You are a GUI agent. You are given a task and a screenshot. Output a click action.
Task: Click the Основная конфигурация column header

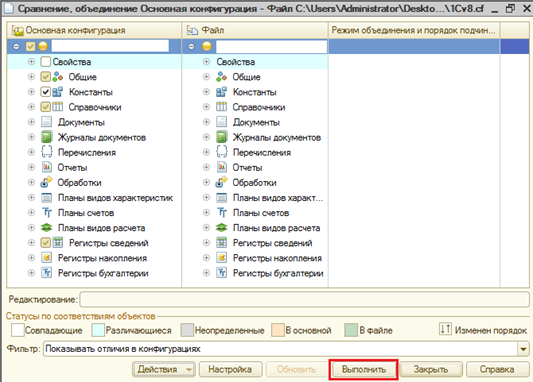coord(94,30)
